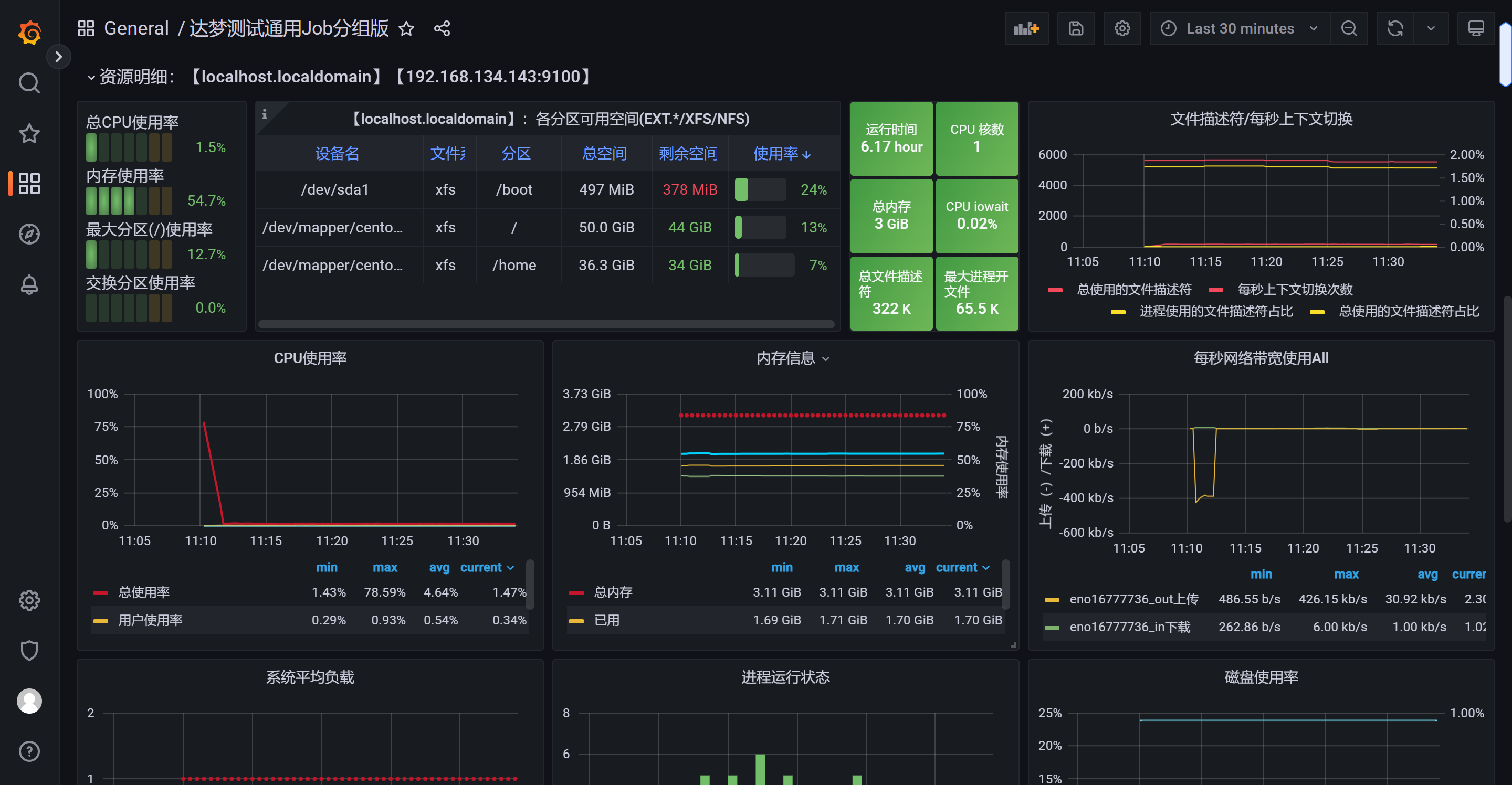This screenshot has height=785, width=1512.
Task: Open starred dashboards from sidebar
Action: [29, 133]
